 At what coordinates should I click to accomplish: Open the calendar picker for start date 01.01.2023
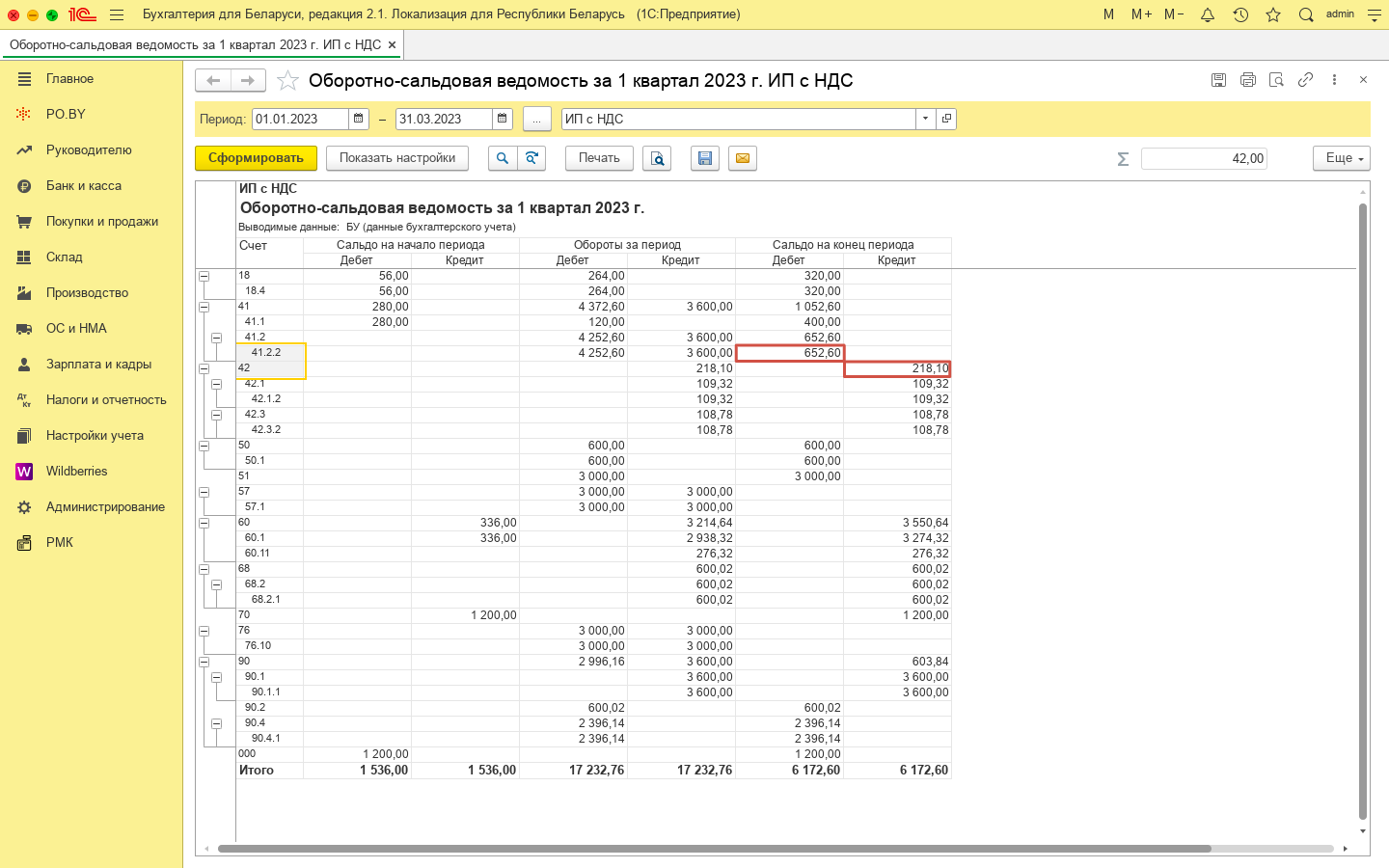click(x=359, y=119)
